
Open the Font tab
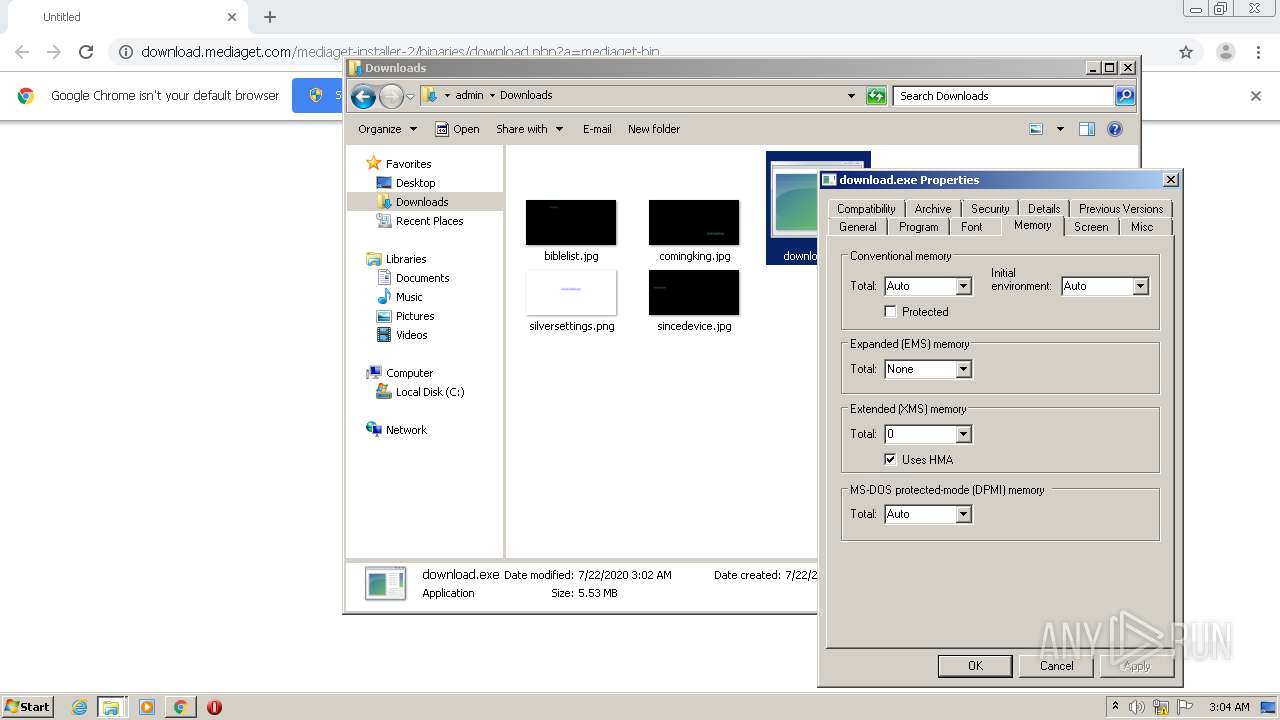tap(972, 227)
